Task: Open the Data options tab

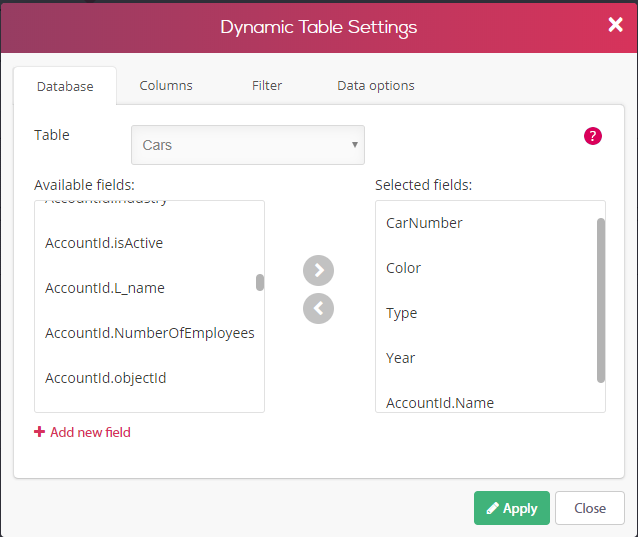Action: [376, 85]
